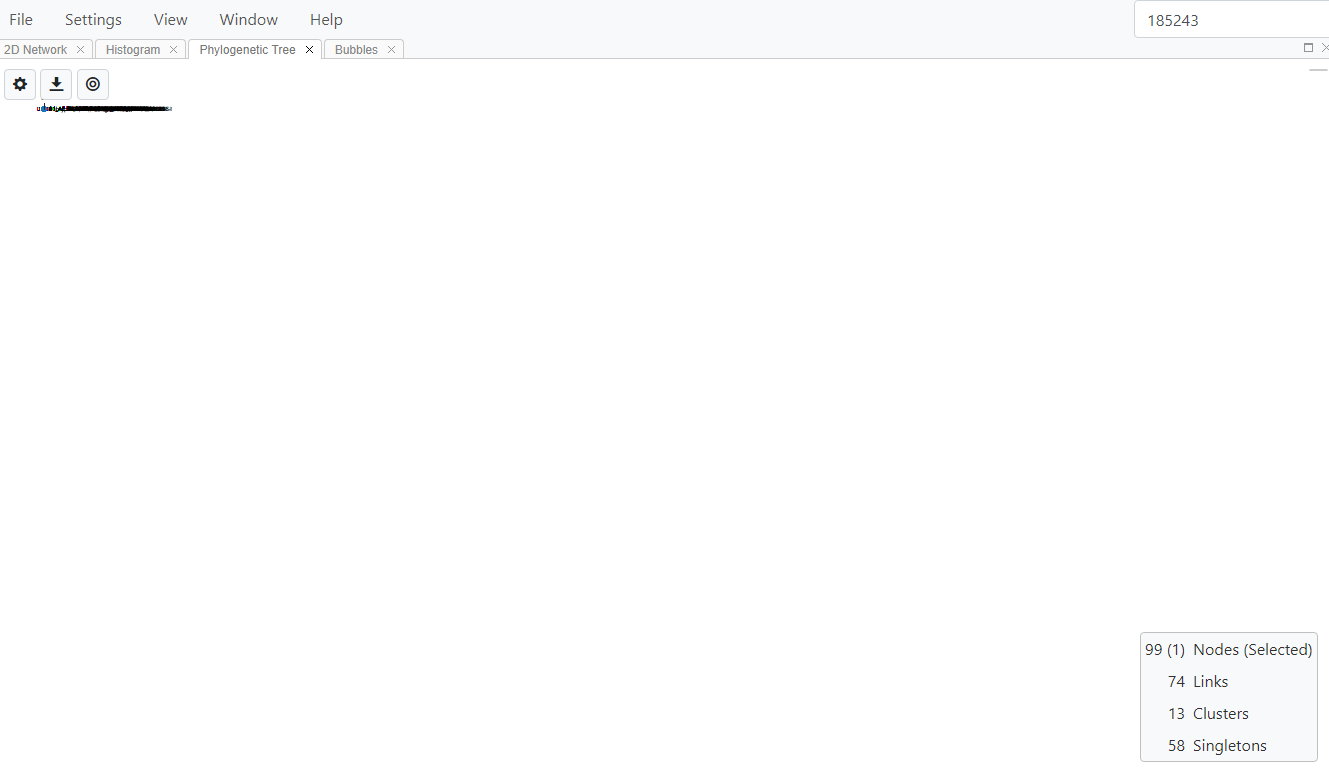The height and width of the screenshot is (768, 1329).
Task: Open the tree settings gear icon
Action: (20, 84)
